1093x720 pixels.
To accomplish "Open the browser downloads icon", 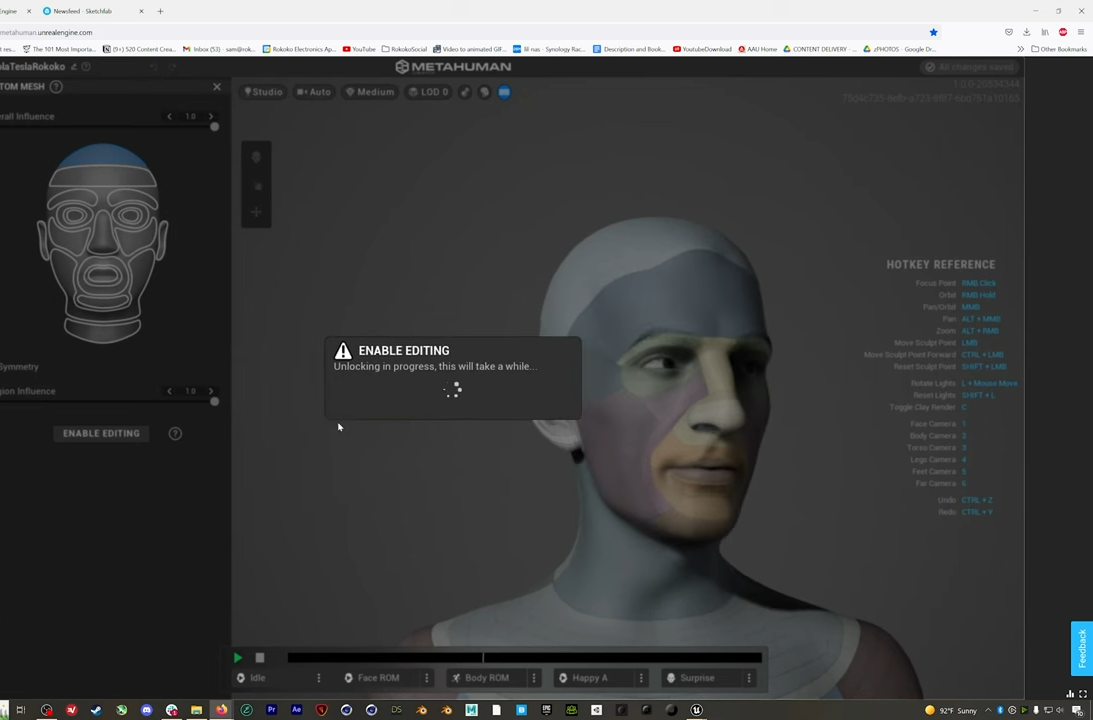I will tap(1027, 32).
